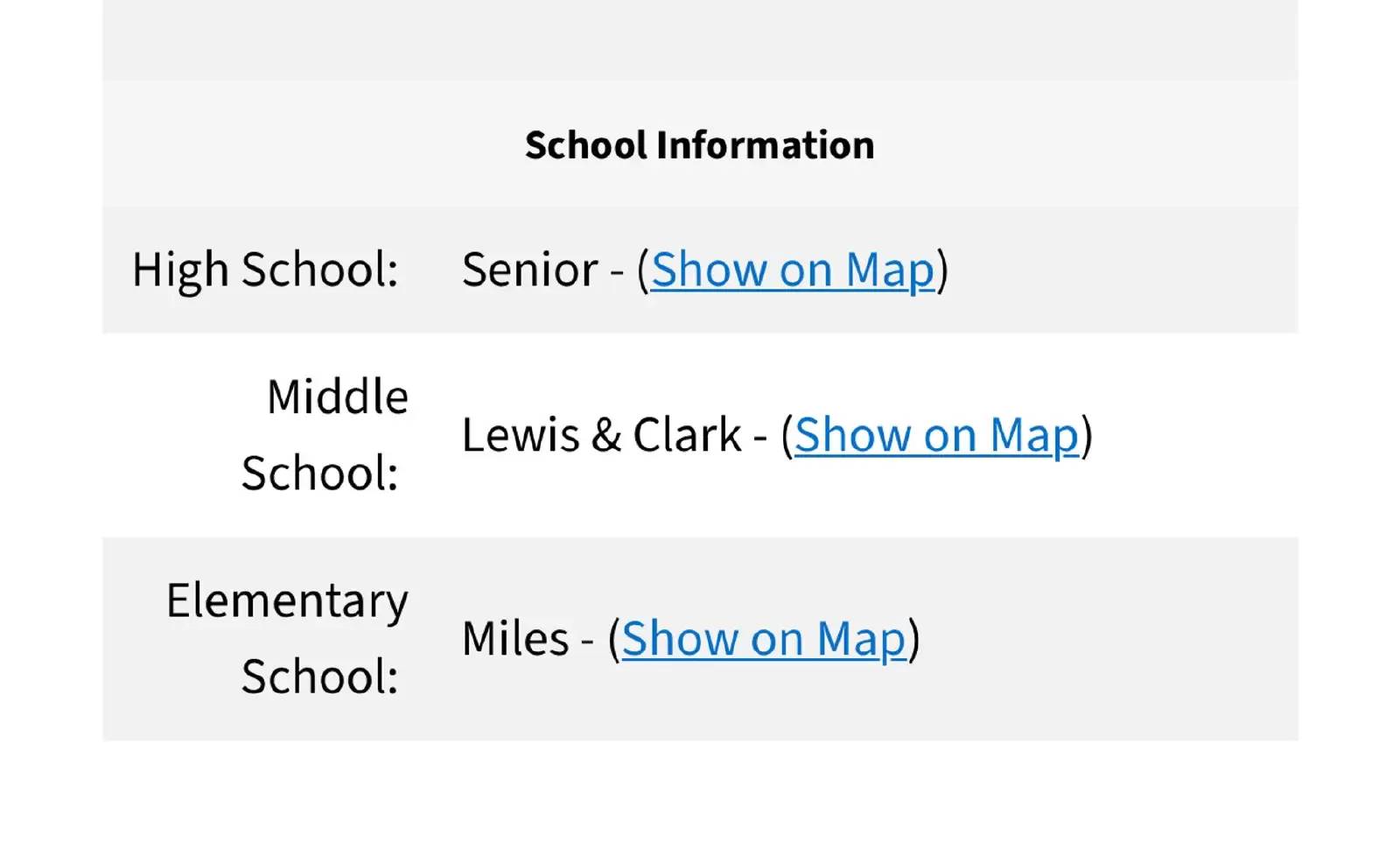Click the Lewis & Clark school name

point(602,435)
